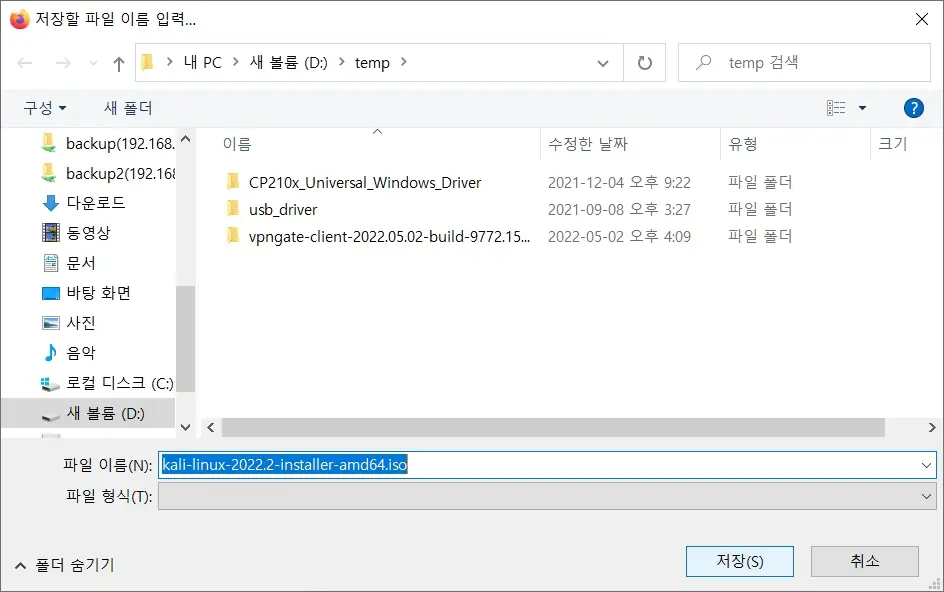Expand chevron after 새 볼륨 (D:) in breadcrumb
944x592 pixels.
(341, 62)
